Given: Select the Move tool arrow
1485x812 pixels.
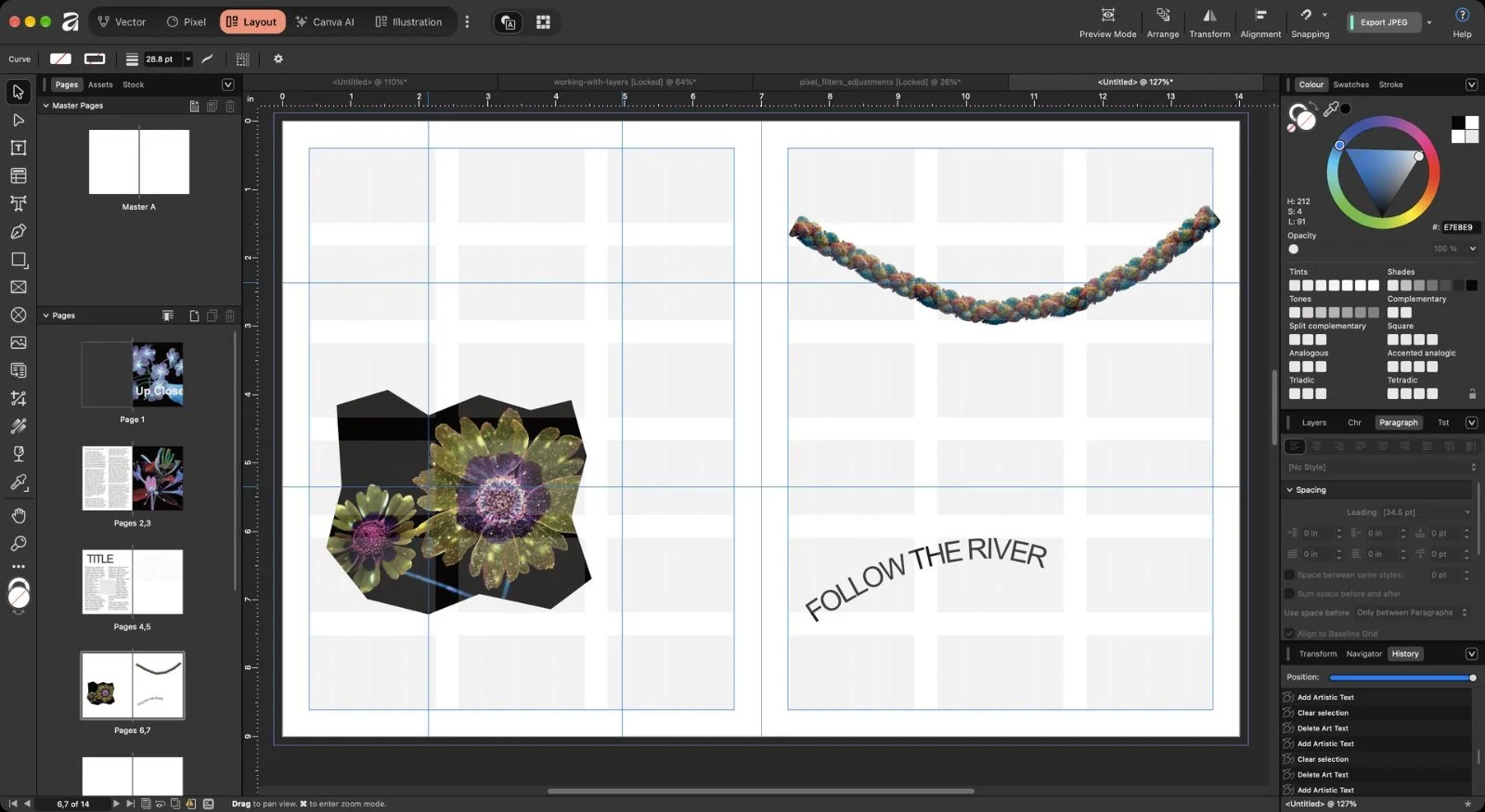Looking at the screenshot, I should pyautogui.click(x=18, y=92).
